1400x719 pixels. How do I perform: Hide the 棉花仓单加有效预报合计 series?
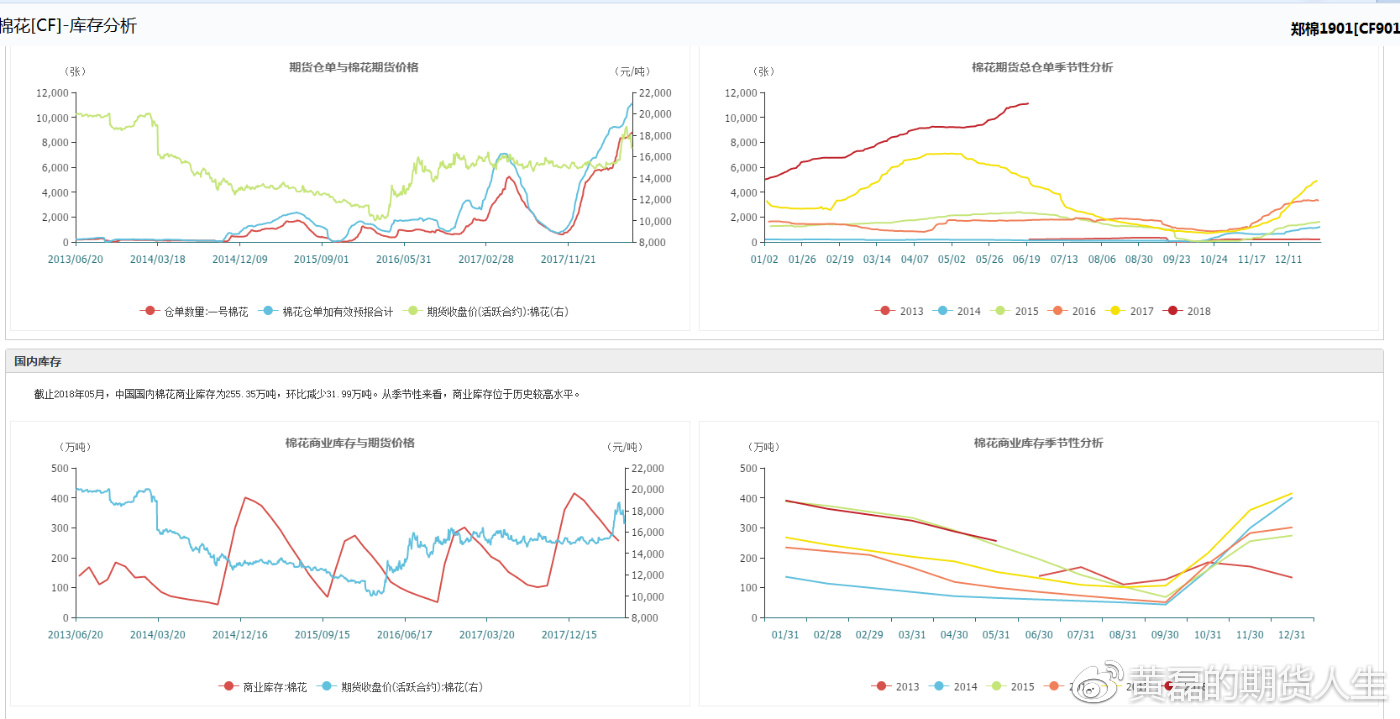tap(319, 311)
